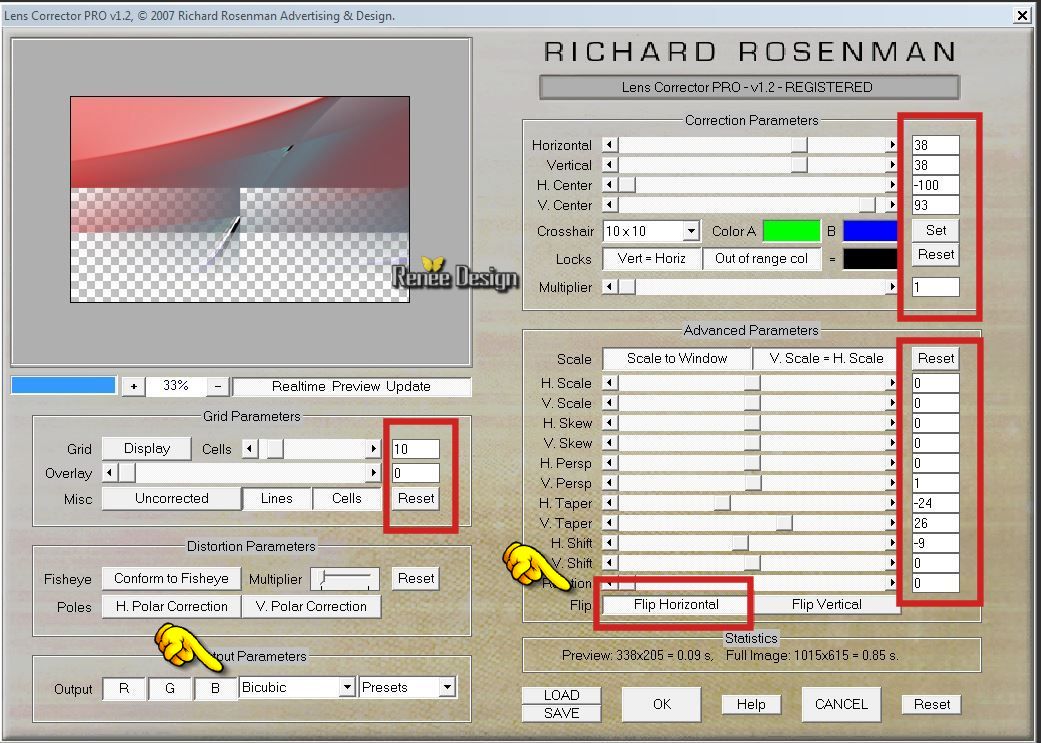The height and width of the screenshot is (743, 1041).
Task: Click the zoom out minus button
Action: click(x=218, y=386)
